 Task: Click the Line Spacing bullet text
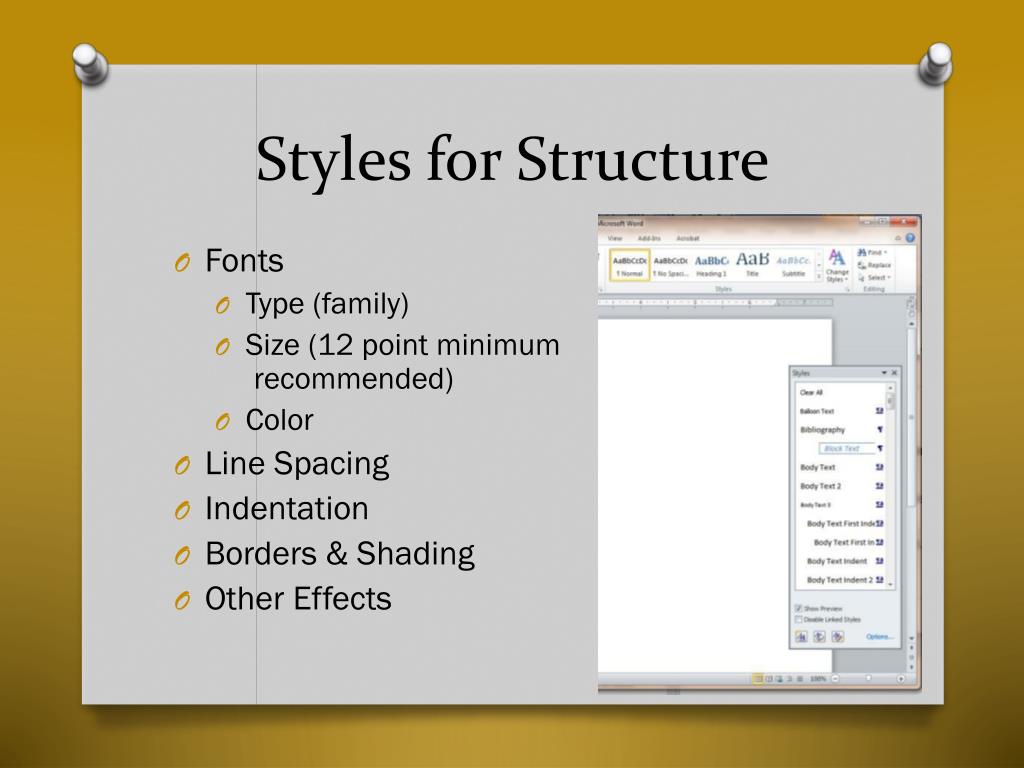pos(297,464)
